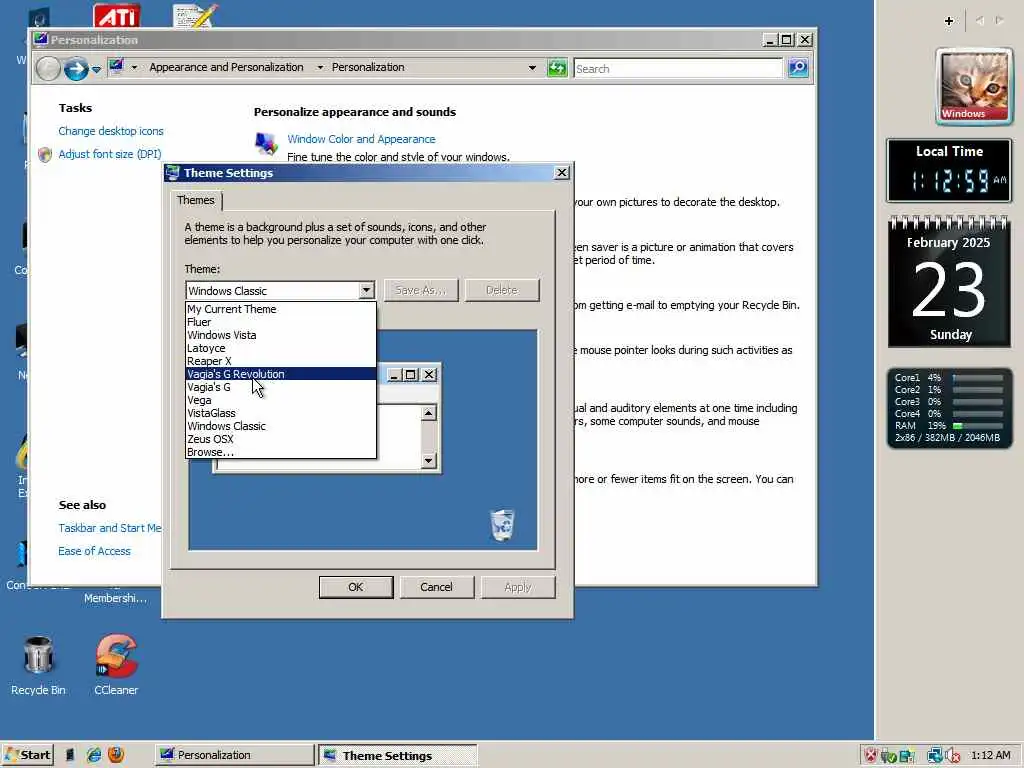
Task: Select the Vega theme
Action: coord(281,400)
